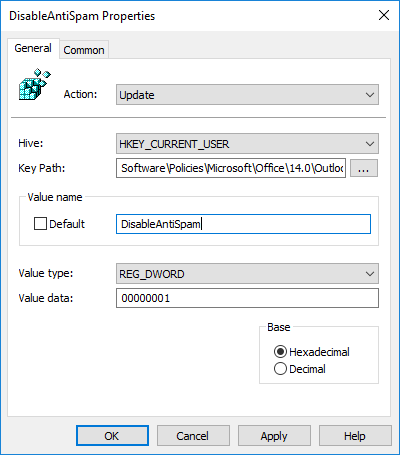Click the registry cubes icon

tap(34, 84)
